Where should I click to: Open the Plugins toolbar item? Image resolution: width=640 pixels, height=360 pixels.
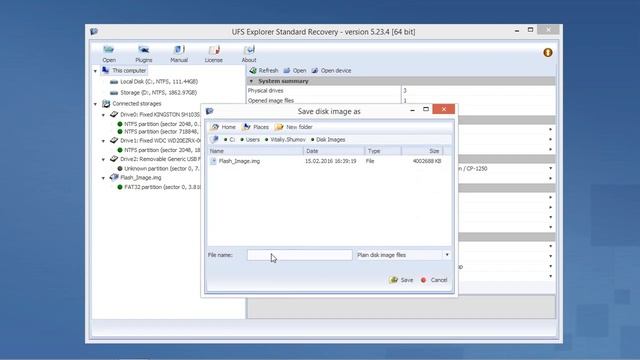[x=143, y=54]
